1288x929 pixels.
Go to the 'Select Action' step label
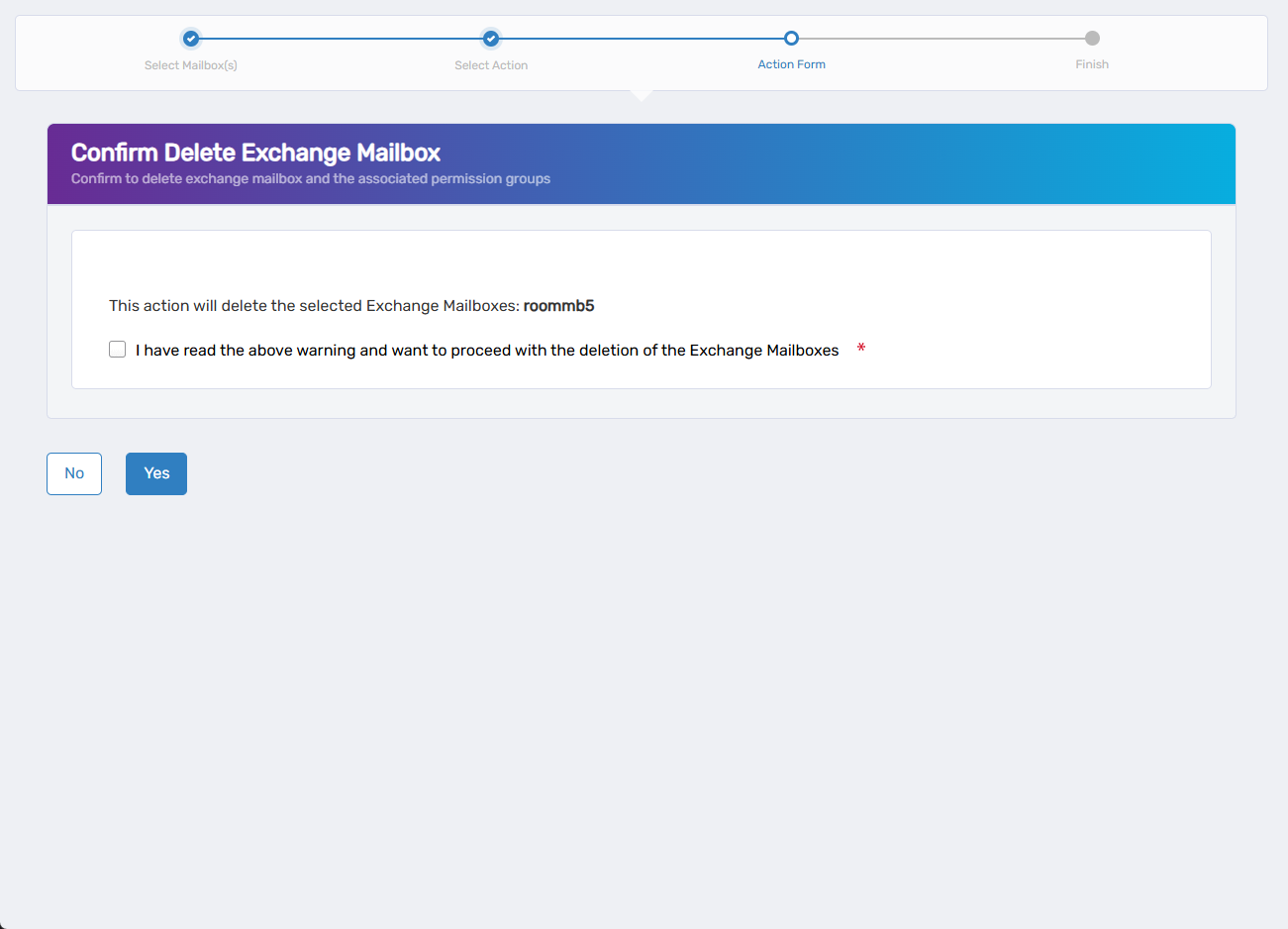491,65
